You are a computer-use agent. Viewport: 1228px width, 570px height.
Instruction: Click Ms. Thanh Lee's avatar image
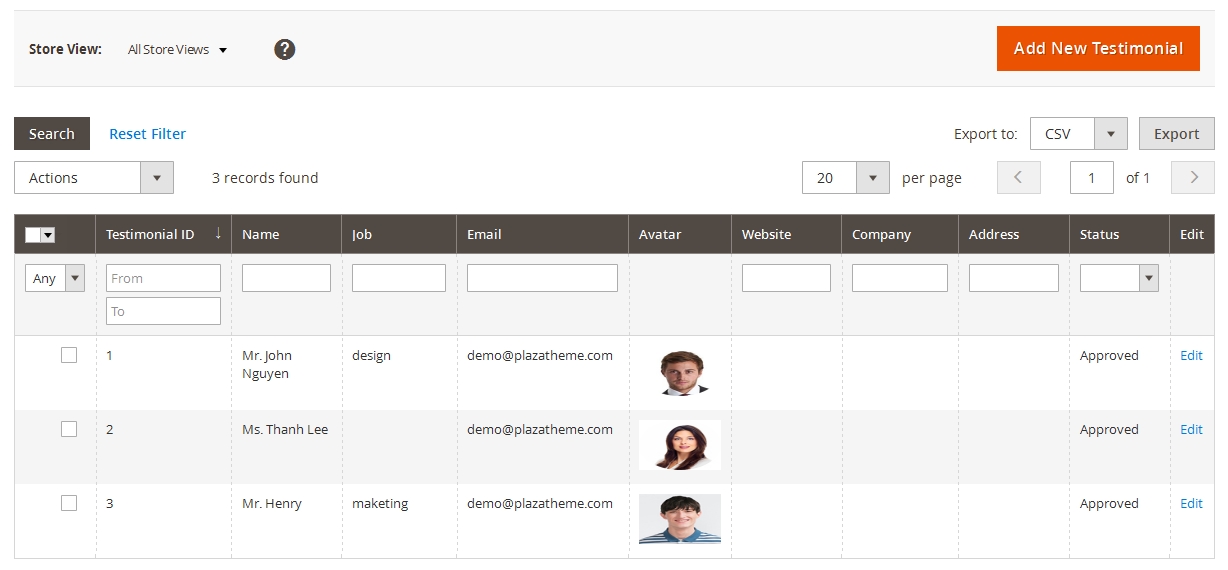(680, 445)
